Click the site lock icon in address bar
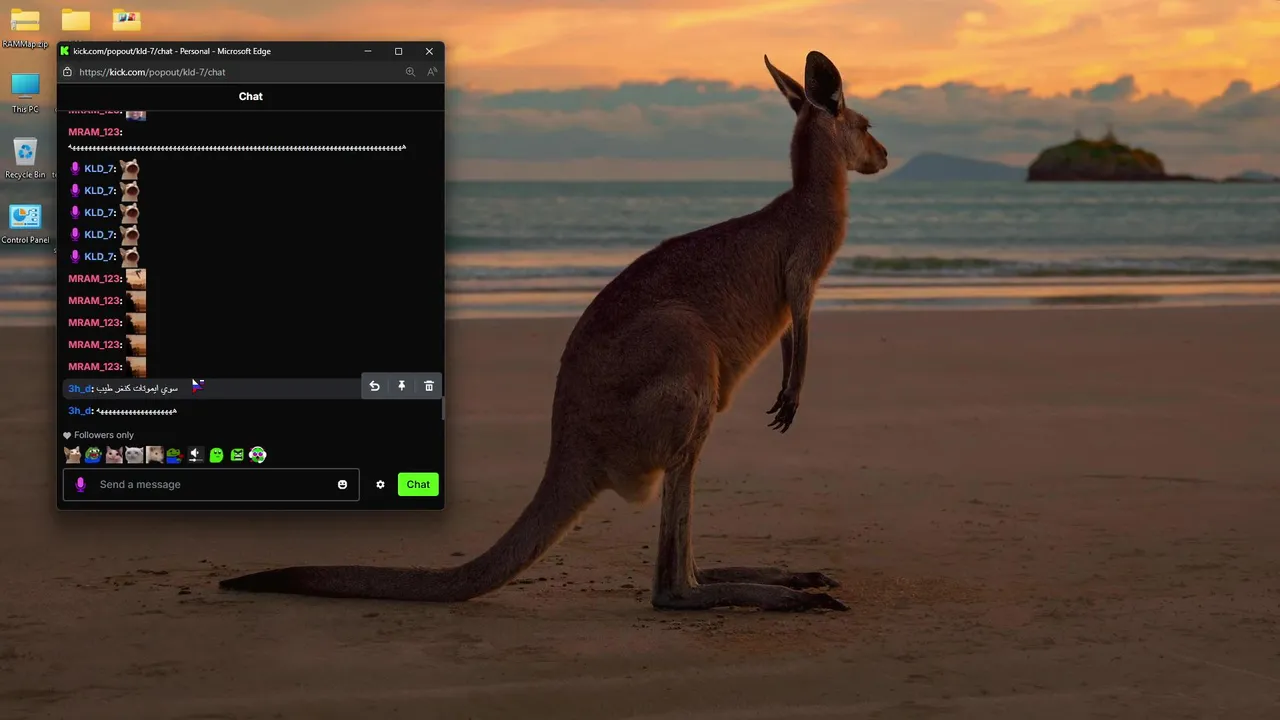The height and width of the screenshot is (720, 1280). tap(67, 72)
